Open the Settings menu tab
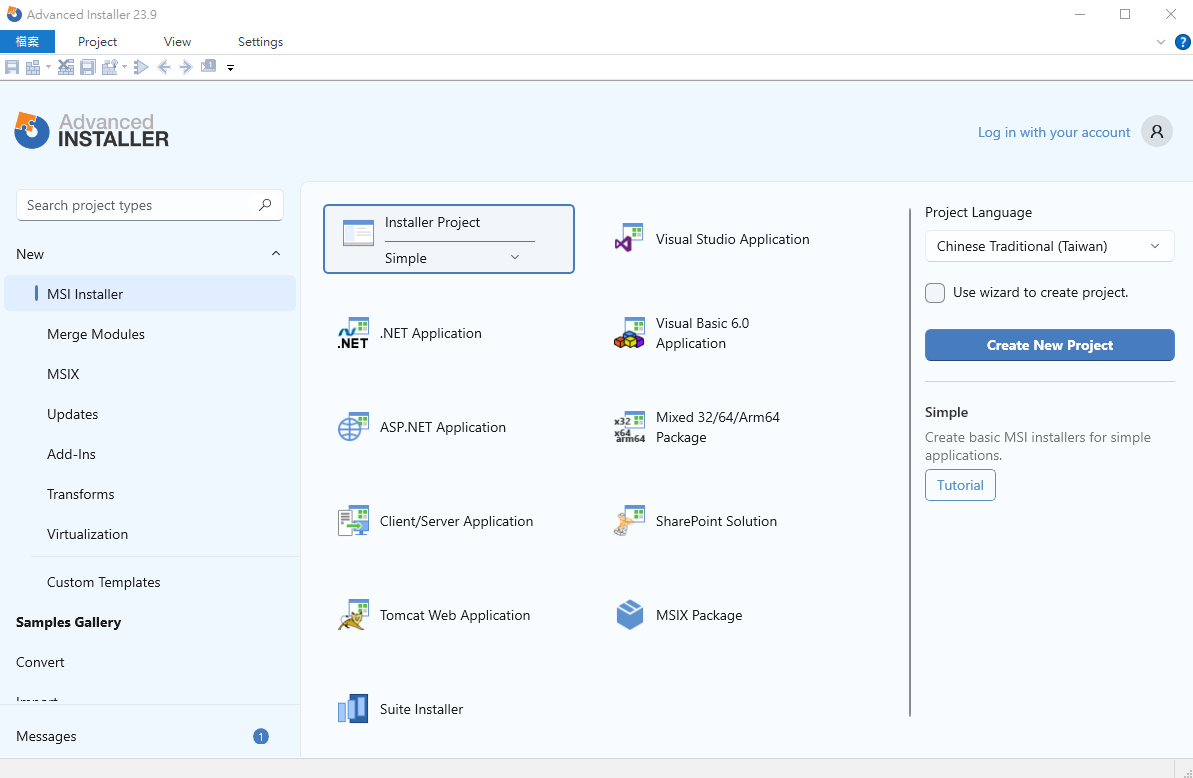 pyautogui.click(x=260, y=42)
